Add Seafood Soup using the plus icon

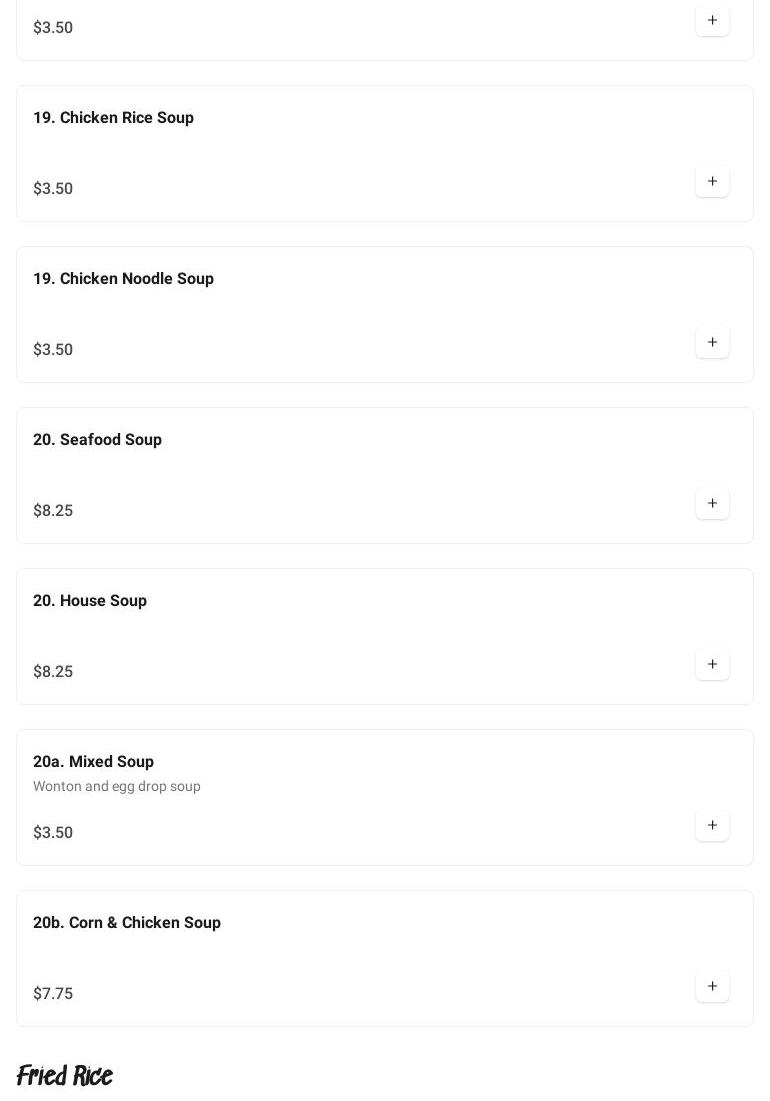point(712,504)
